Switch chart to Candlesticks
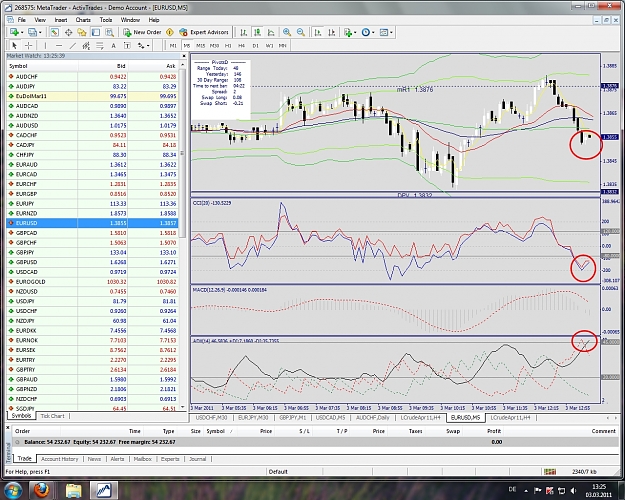The image size is (625, 500). pyautogui.click(x=257, y=32)
